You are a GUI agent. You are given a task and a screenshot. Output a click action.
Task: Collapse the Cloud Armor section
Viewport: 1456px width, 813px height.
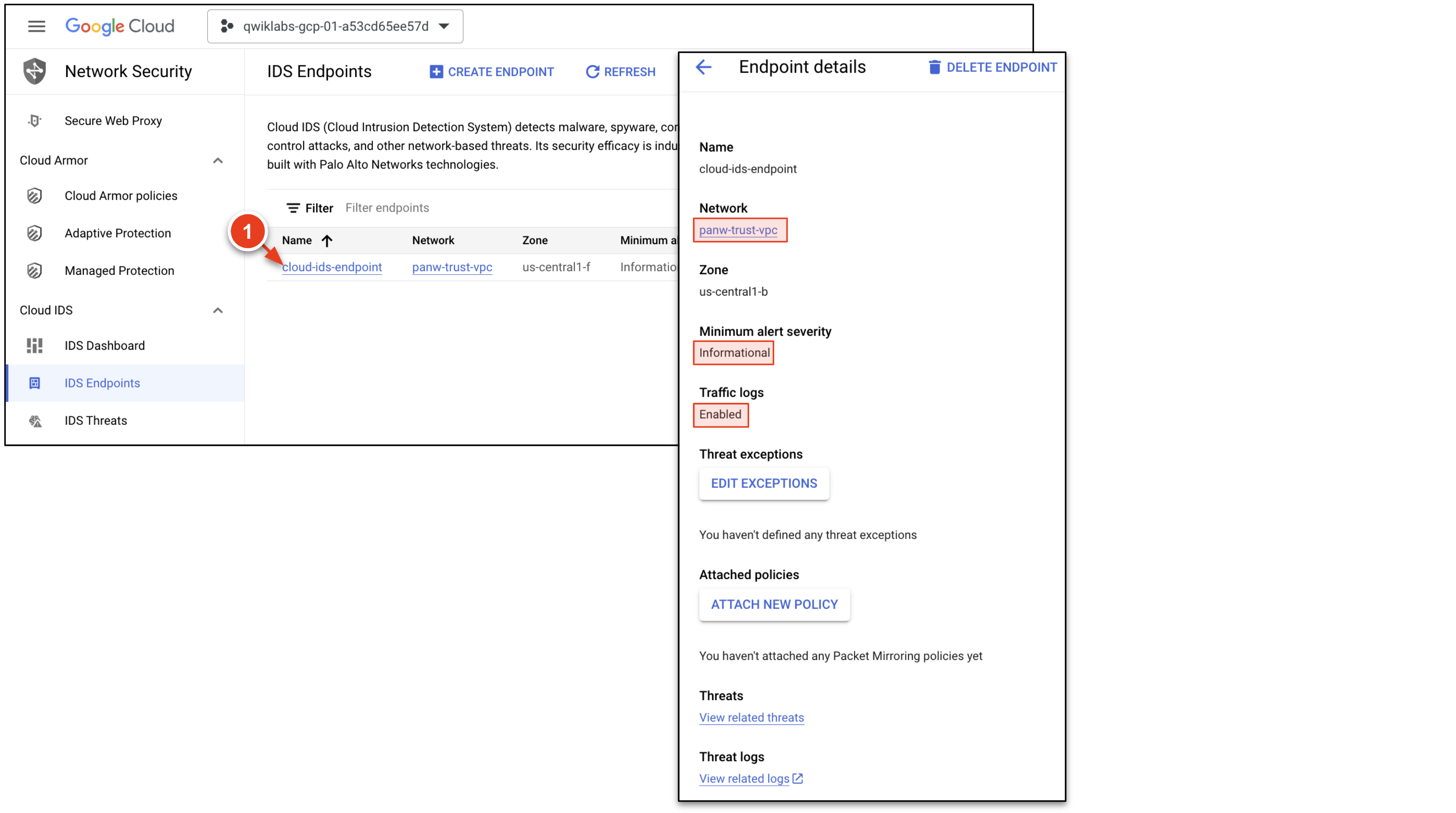218,160
